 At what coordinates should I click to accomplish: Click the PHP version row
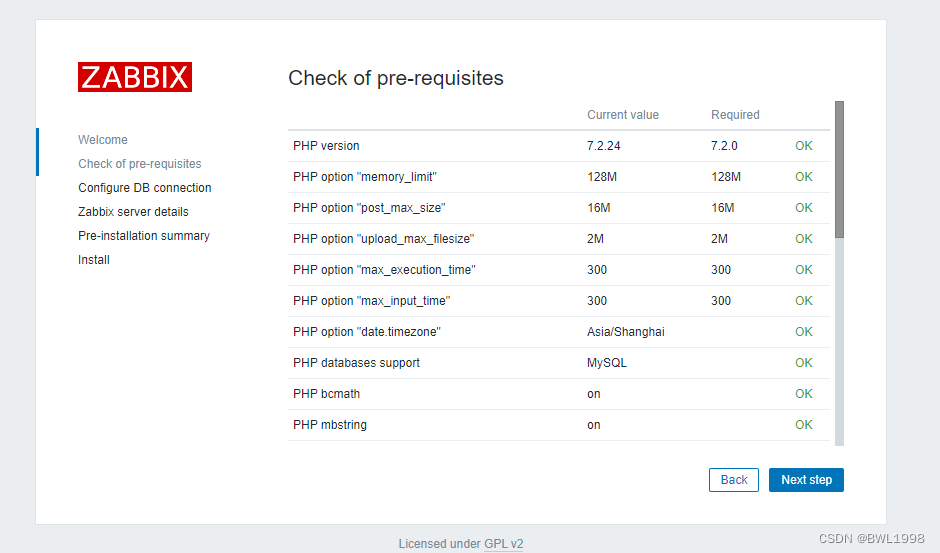(x=559, y=146)
